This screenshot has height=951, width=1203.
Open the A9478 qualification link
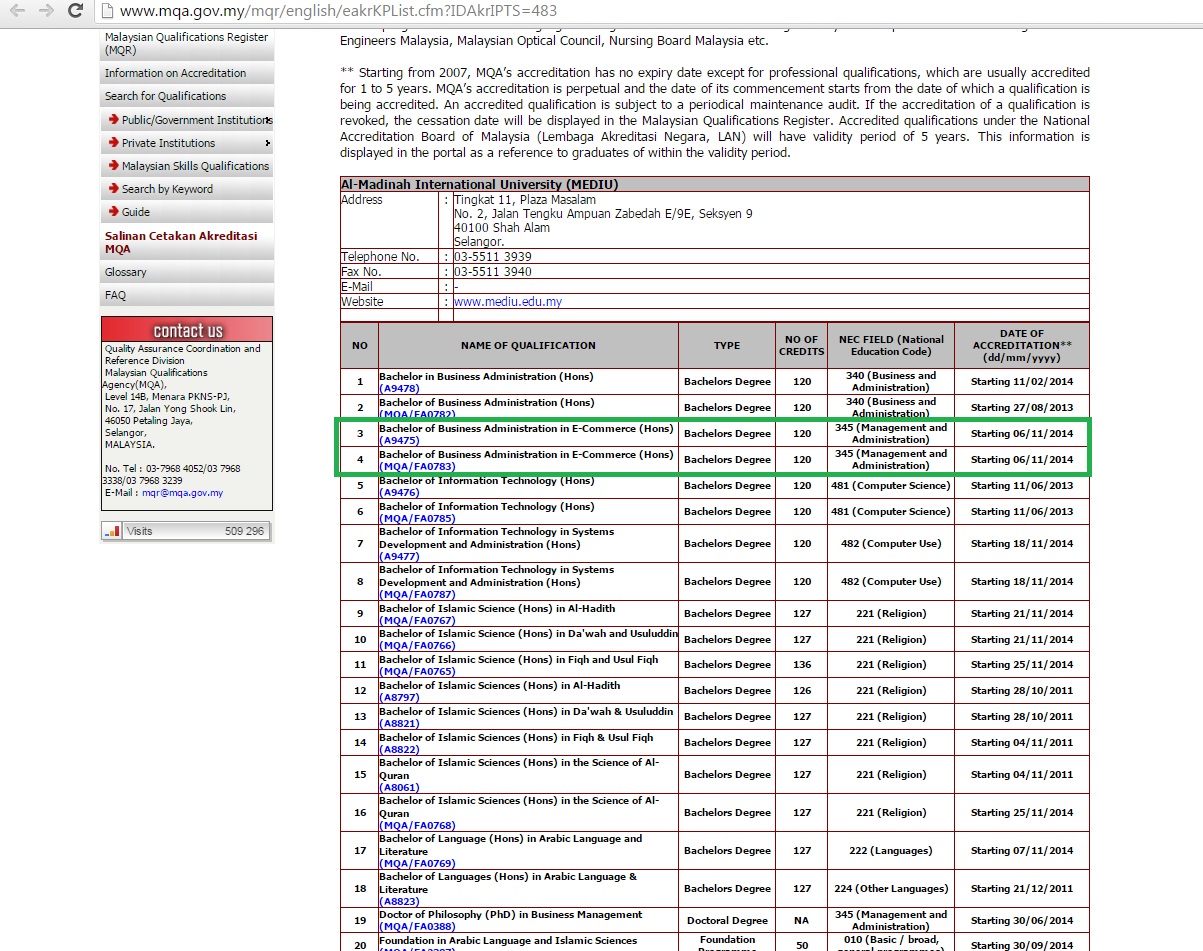pyautogui.click(x=399, y=389)
